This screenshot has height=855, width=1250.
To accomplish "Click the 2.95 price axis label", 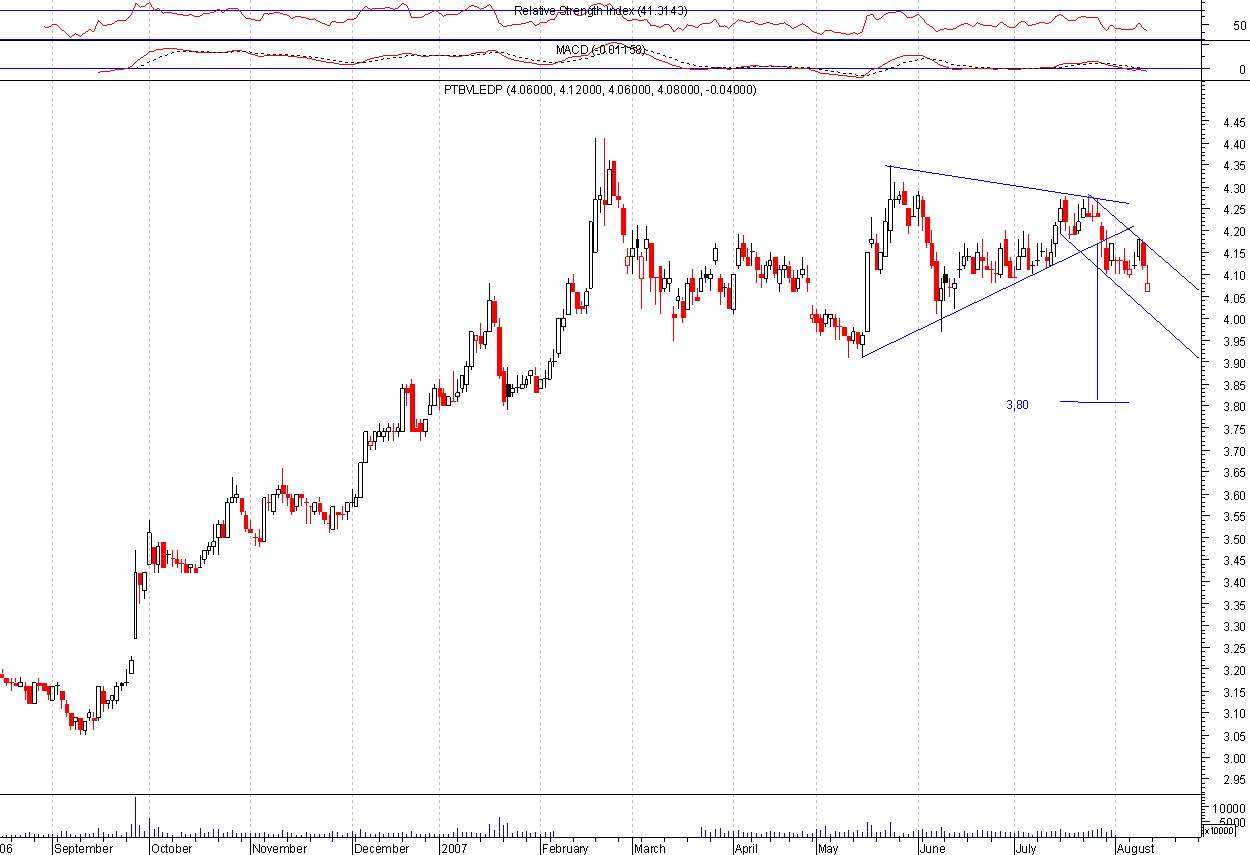I will click(x=1234, y=780).
